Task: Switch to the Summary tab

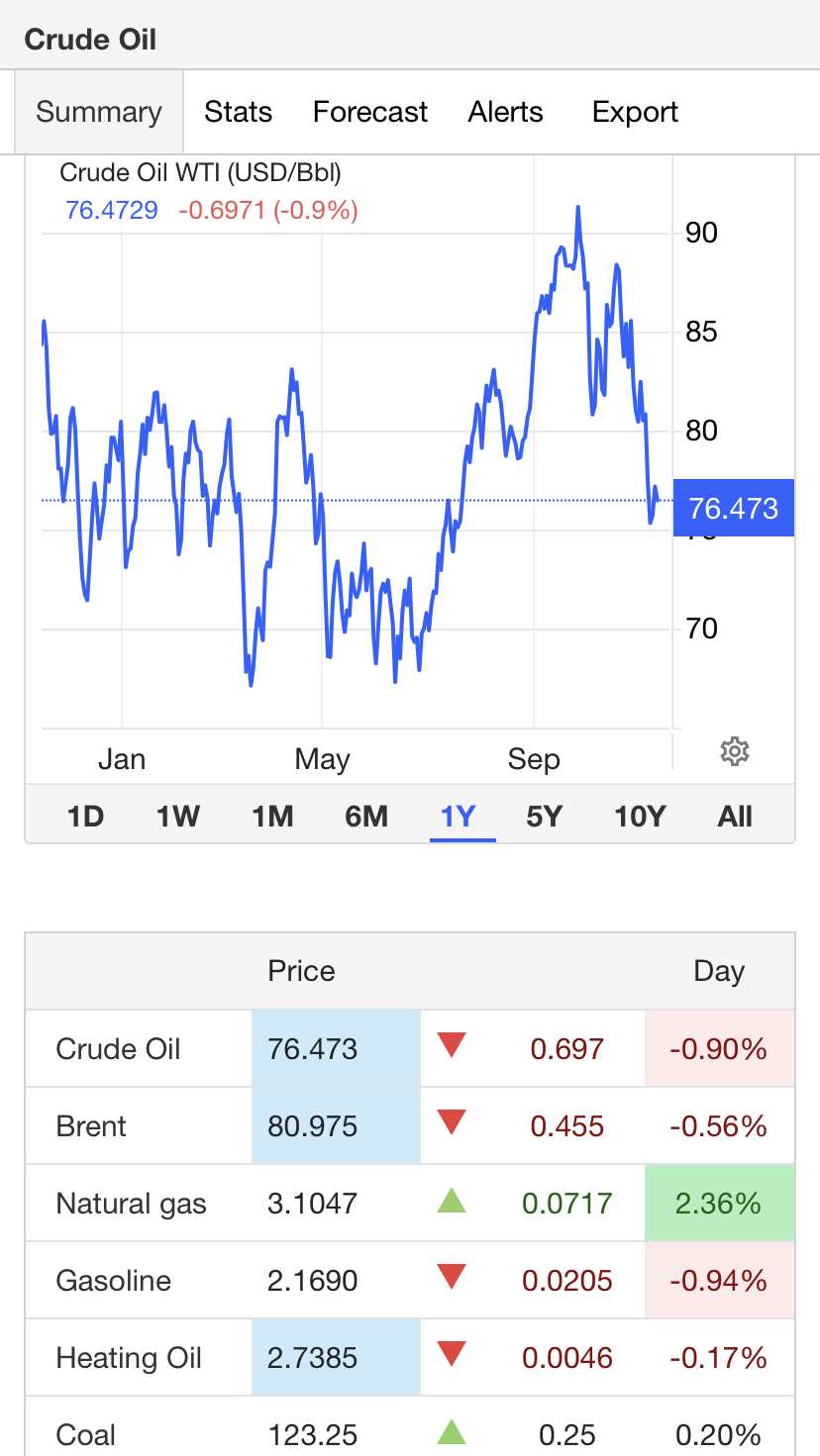Action: (99, 112)
